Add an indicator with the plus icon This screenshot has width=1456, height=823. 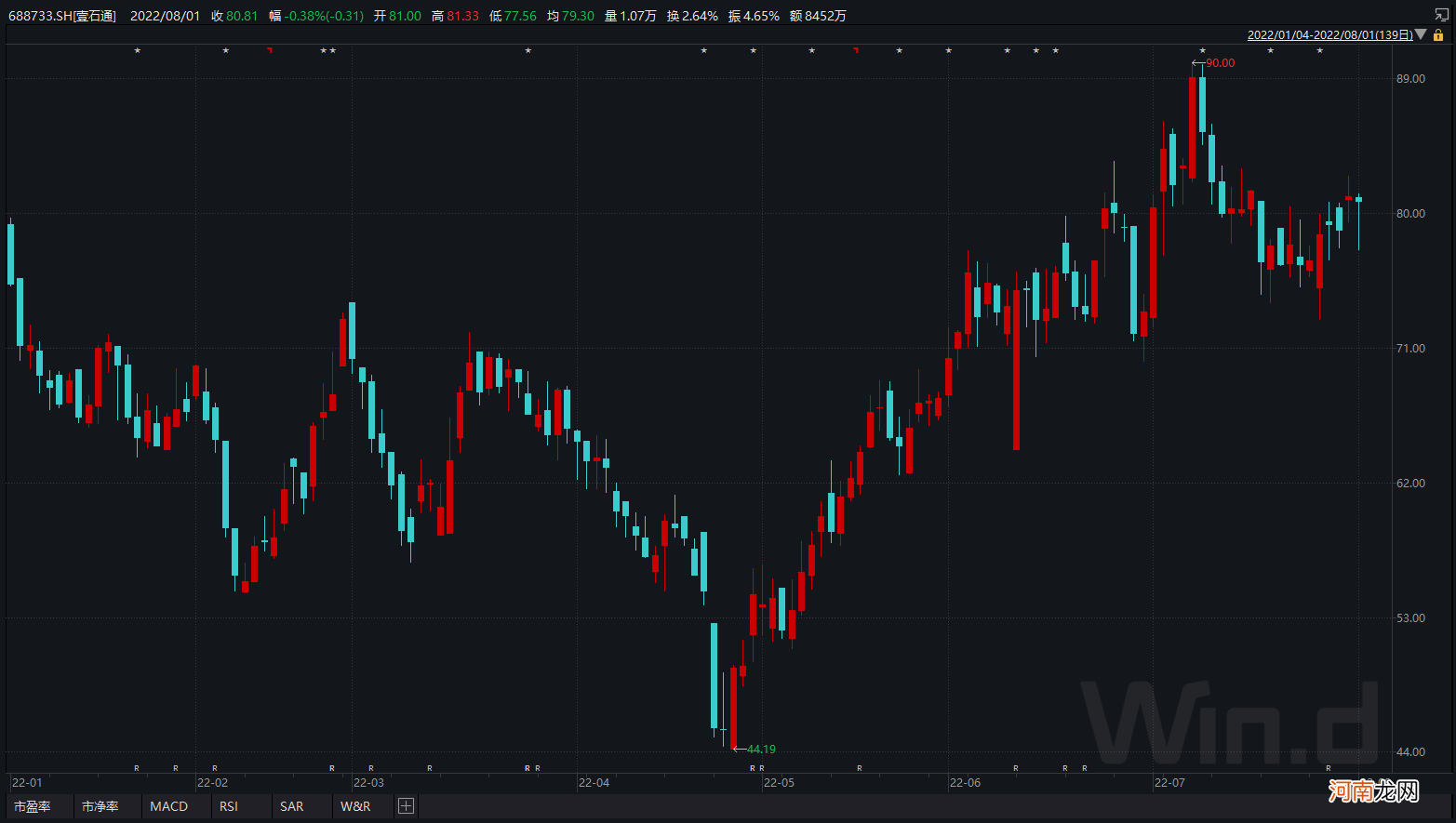tap(406, 806)
